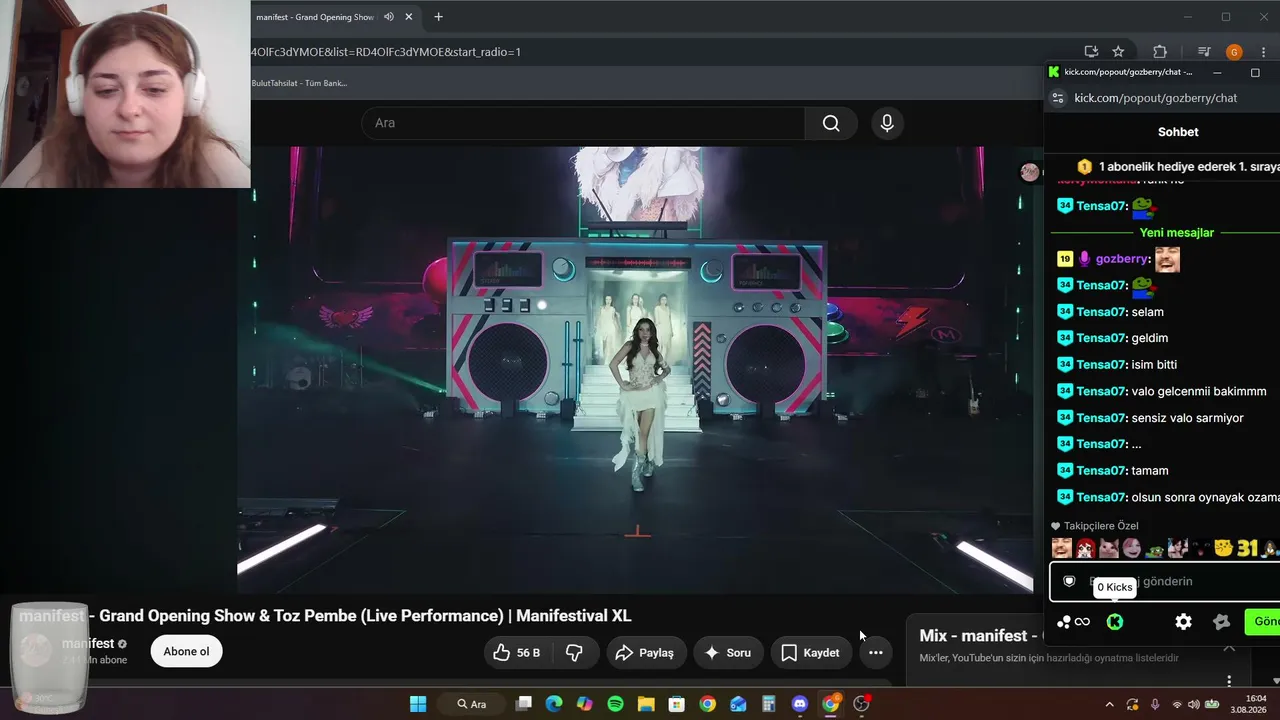Click the chat identity shield icon

tap(1069, 581)
